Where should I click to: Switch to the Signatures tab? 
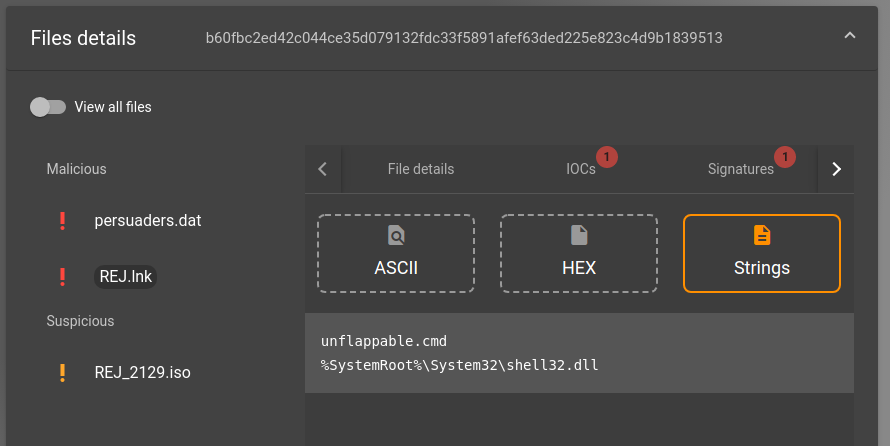click(x=740, y=169)
